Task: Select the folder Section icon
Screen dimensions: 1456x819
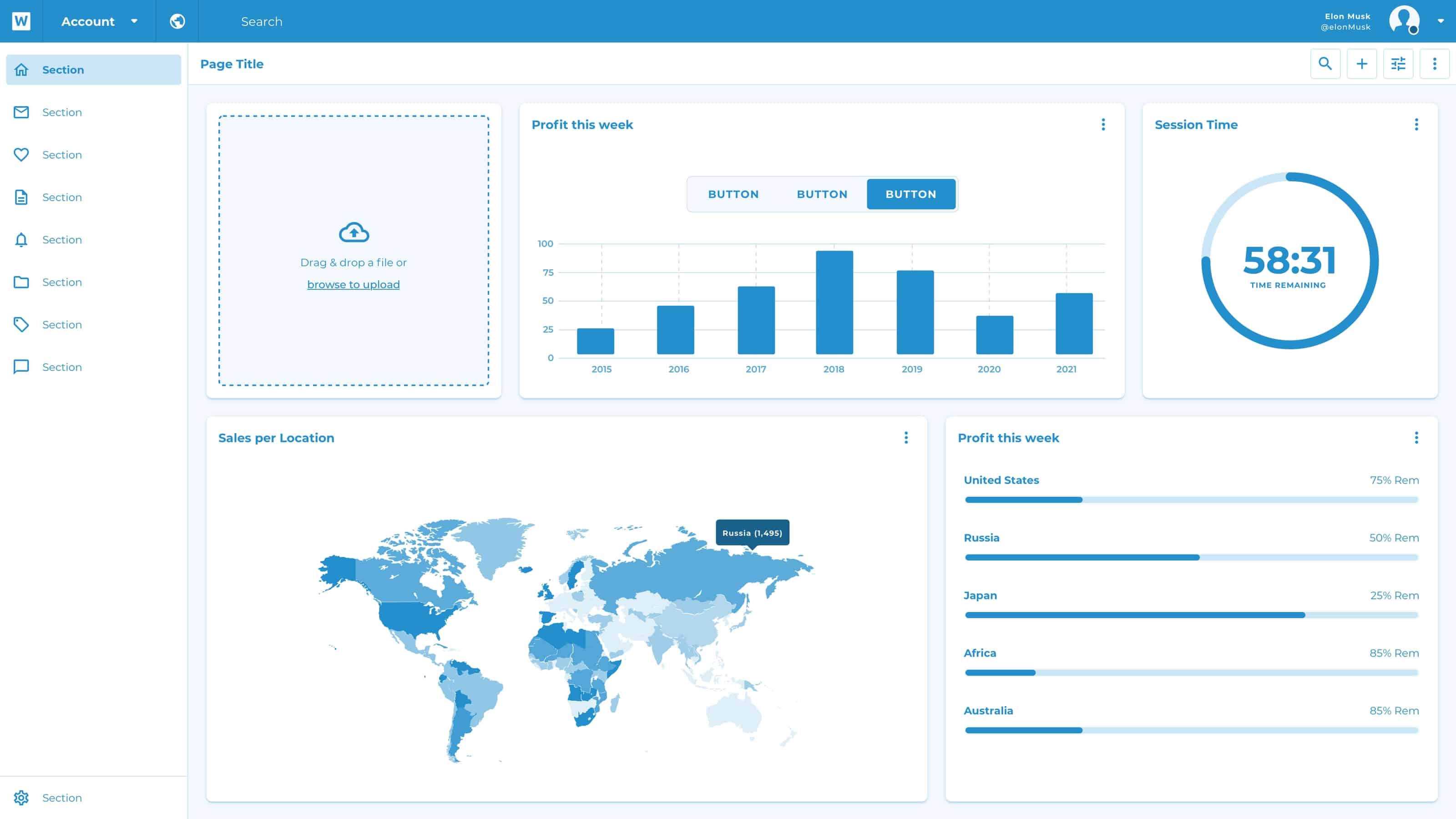Action: (21, 282)
